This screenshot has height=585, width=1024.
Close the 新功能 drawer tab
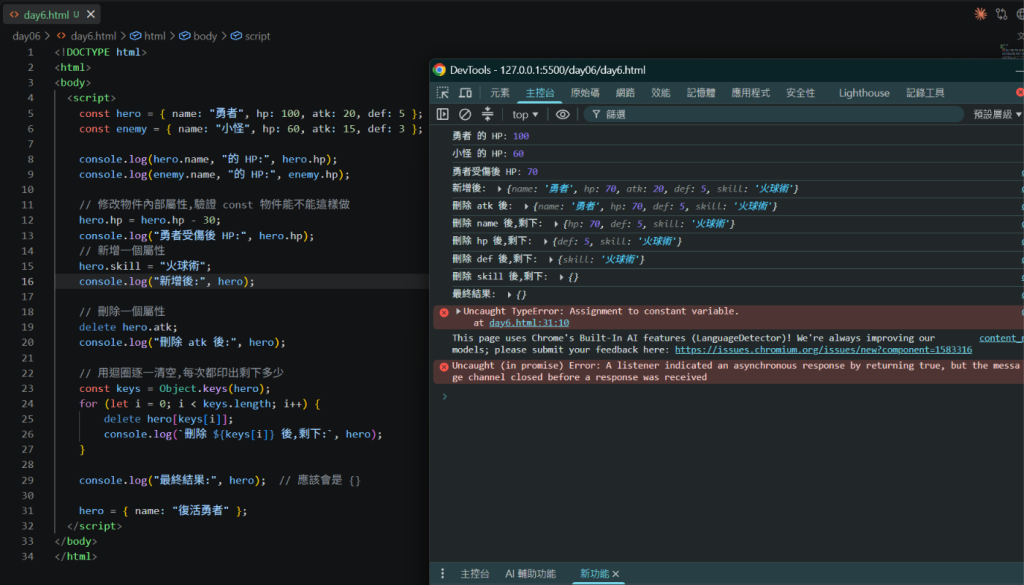tap(616, 574)
